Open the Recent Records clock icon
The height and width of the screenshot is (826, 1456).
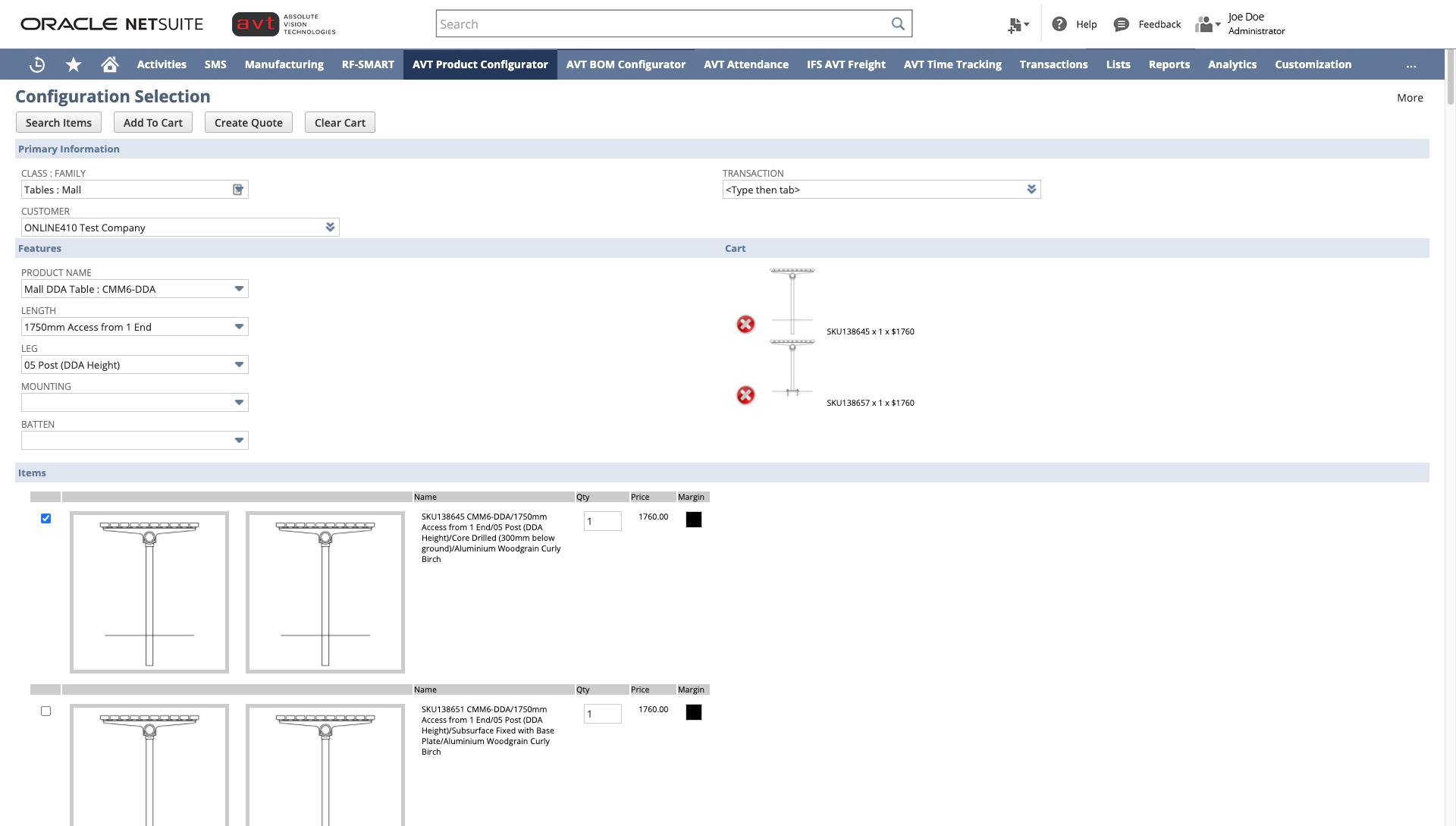click(x=36, y=65)
